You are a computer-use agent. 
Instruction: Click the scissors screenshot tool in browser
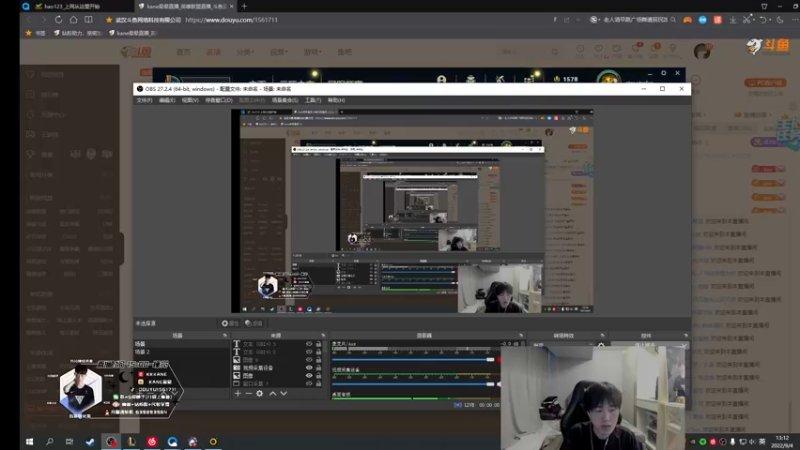click(x=747, y=20)
